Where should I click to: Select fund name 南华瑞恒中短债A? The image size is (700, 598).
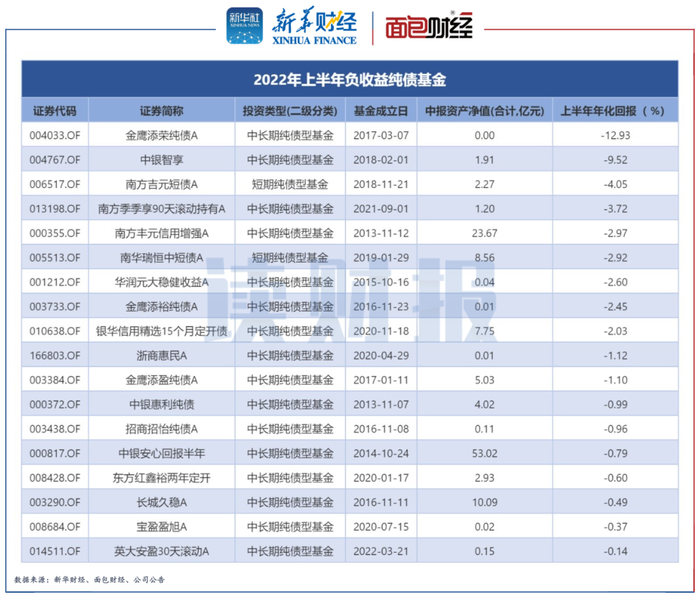coord(162,258)
